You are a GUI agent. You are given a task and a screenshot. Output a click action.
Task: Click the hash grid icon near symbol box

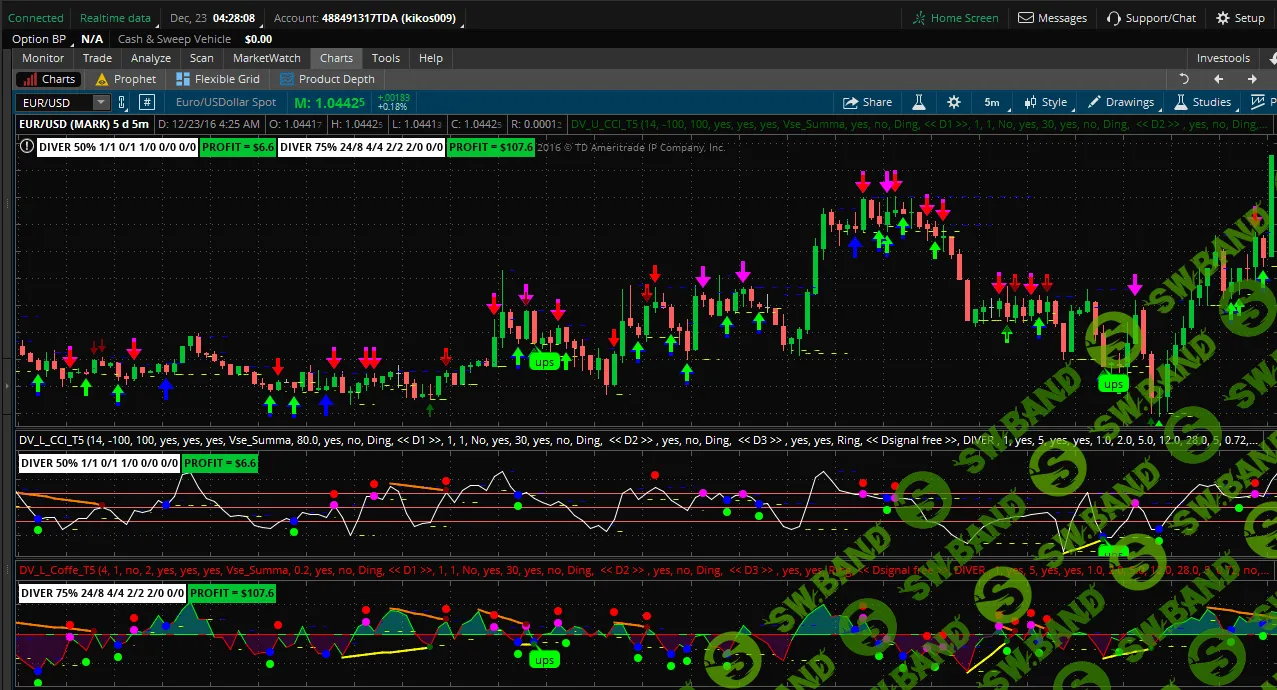pyautogui.click(x=146, y=102)
